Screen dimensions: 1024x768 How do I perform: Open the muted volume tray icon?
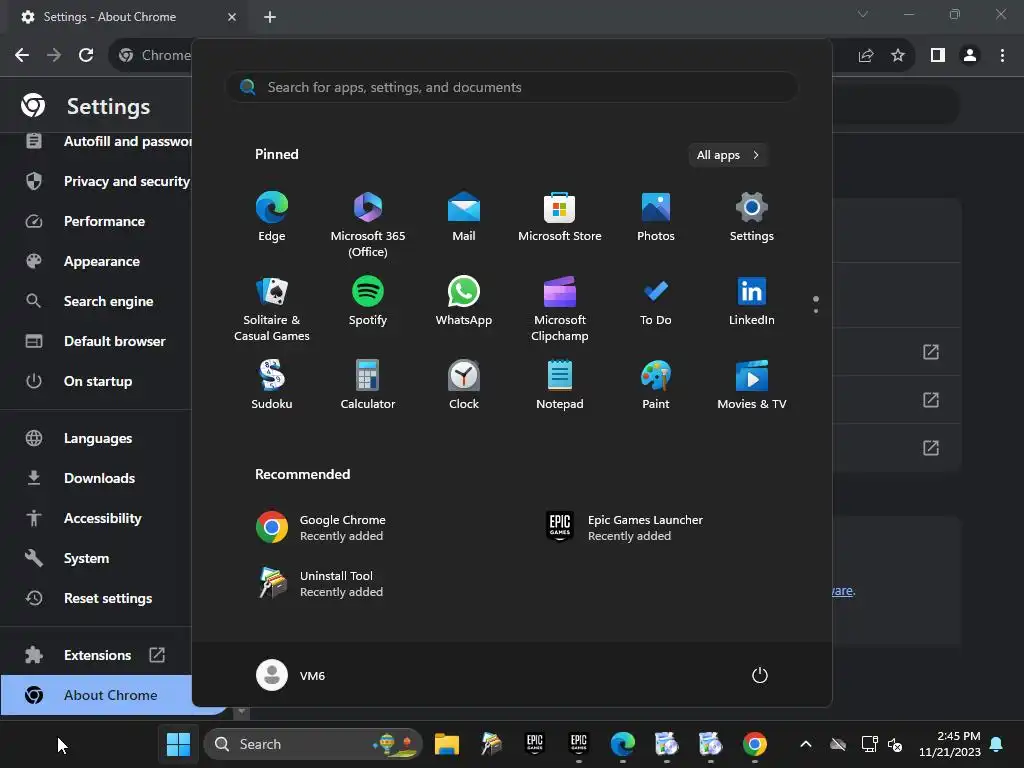click(x=895, y=744)
